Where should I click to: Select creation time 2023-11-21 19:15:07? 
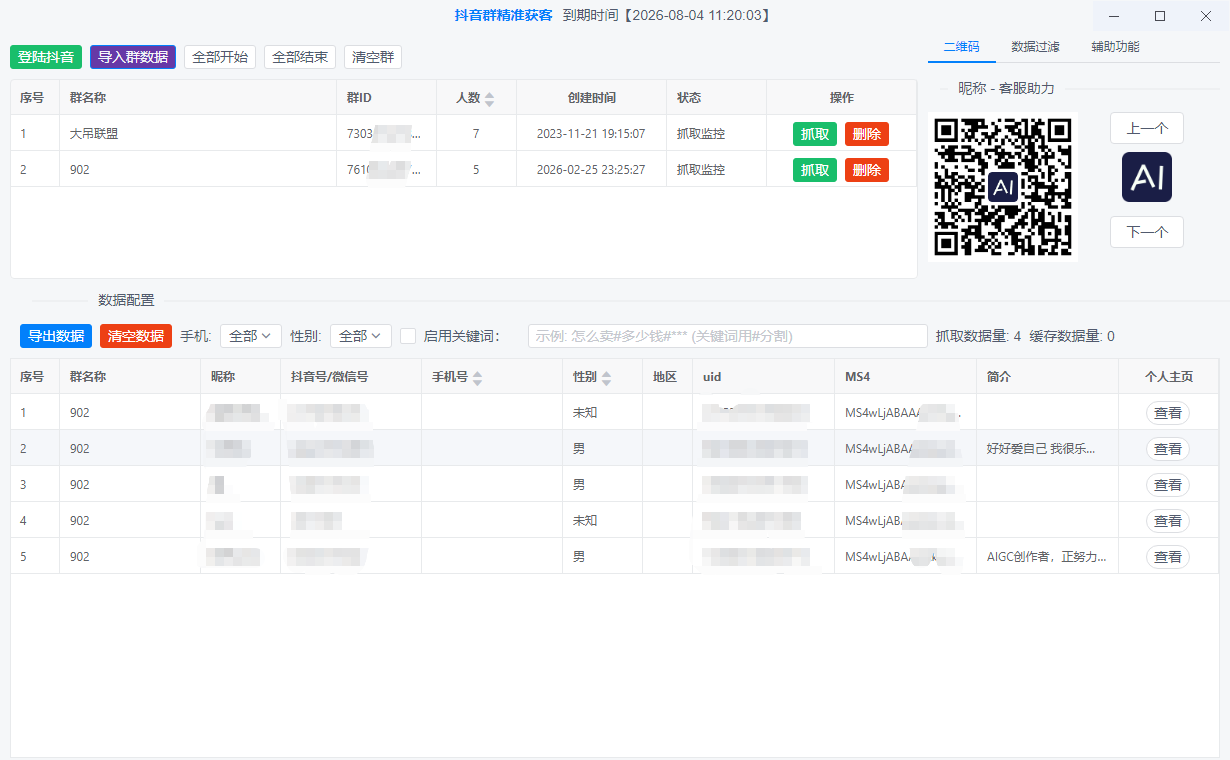(591, 133)
